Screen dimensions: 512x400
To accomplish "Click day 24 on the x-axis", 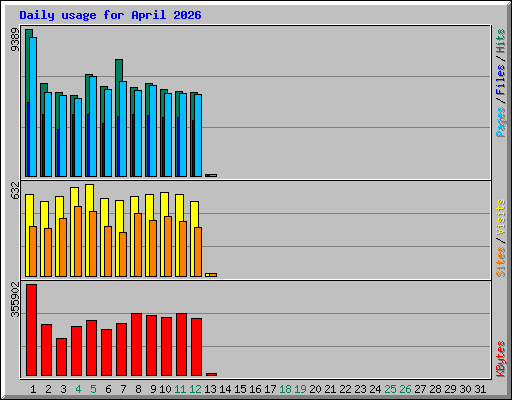I will tap(375, 389).
